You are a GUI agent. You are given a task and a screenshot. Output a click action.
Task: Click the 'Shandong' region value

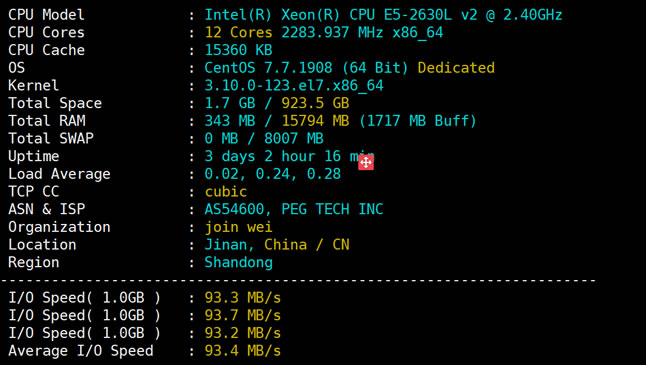(239, 263)
